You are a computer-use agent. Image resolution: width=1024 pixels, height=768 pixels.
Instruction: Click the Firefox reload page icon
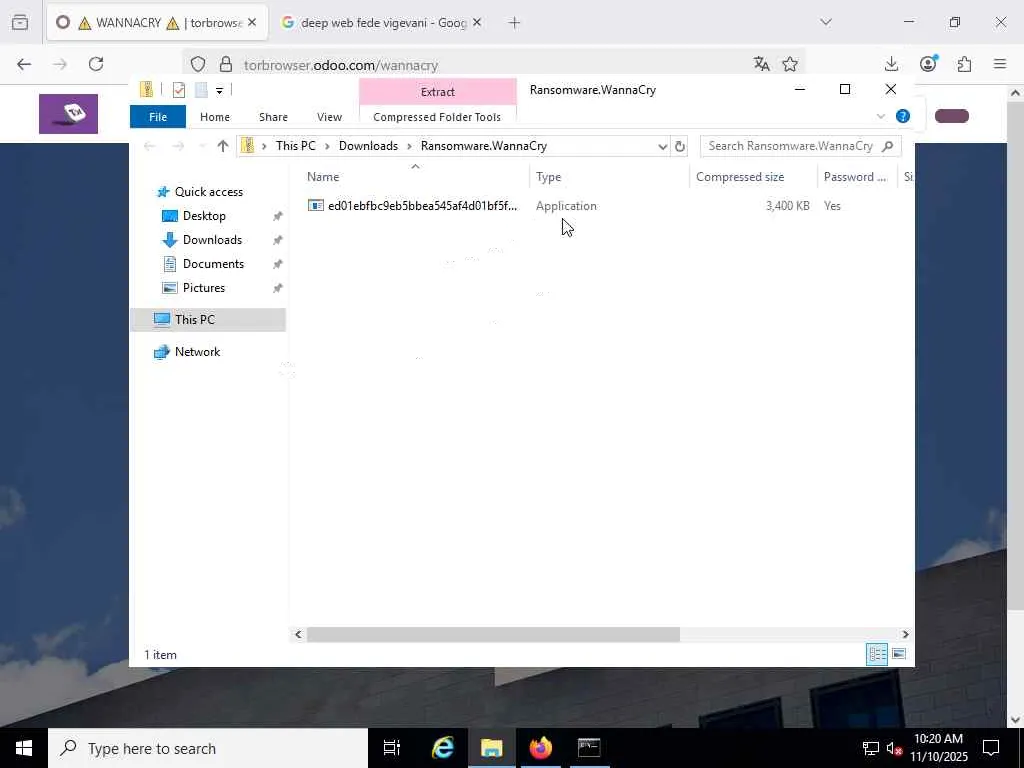[x=96, y=64]
